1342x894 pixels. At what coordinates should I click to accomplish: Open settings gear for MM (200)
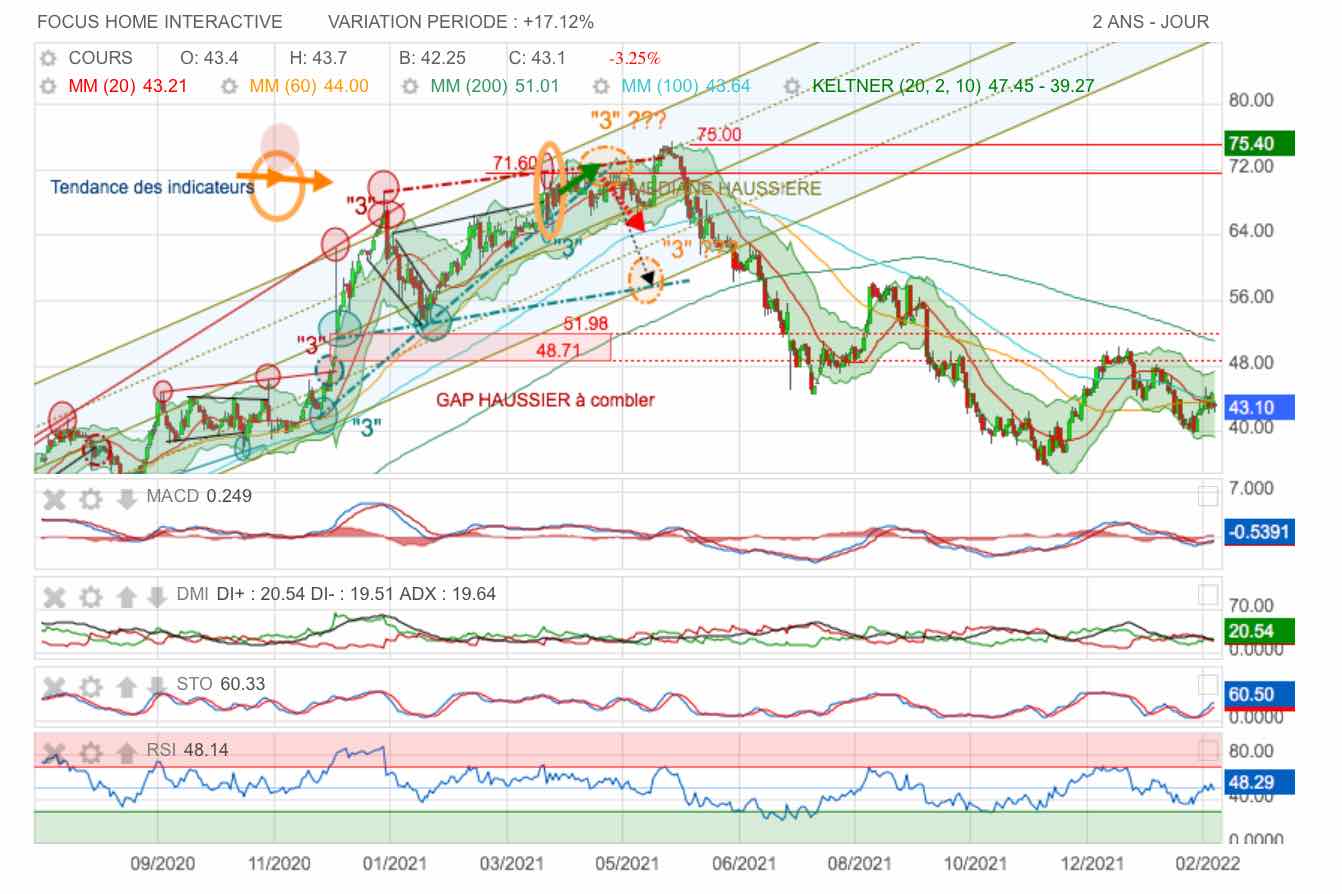point(410,87)
